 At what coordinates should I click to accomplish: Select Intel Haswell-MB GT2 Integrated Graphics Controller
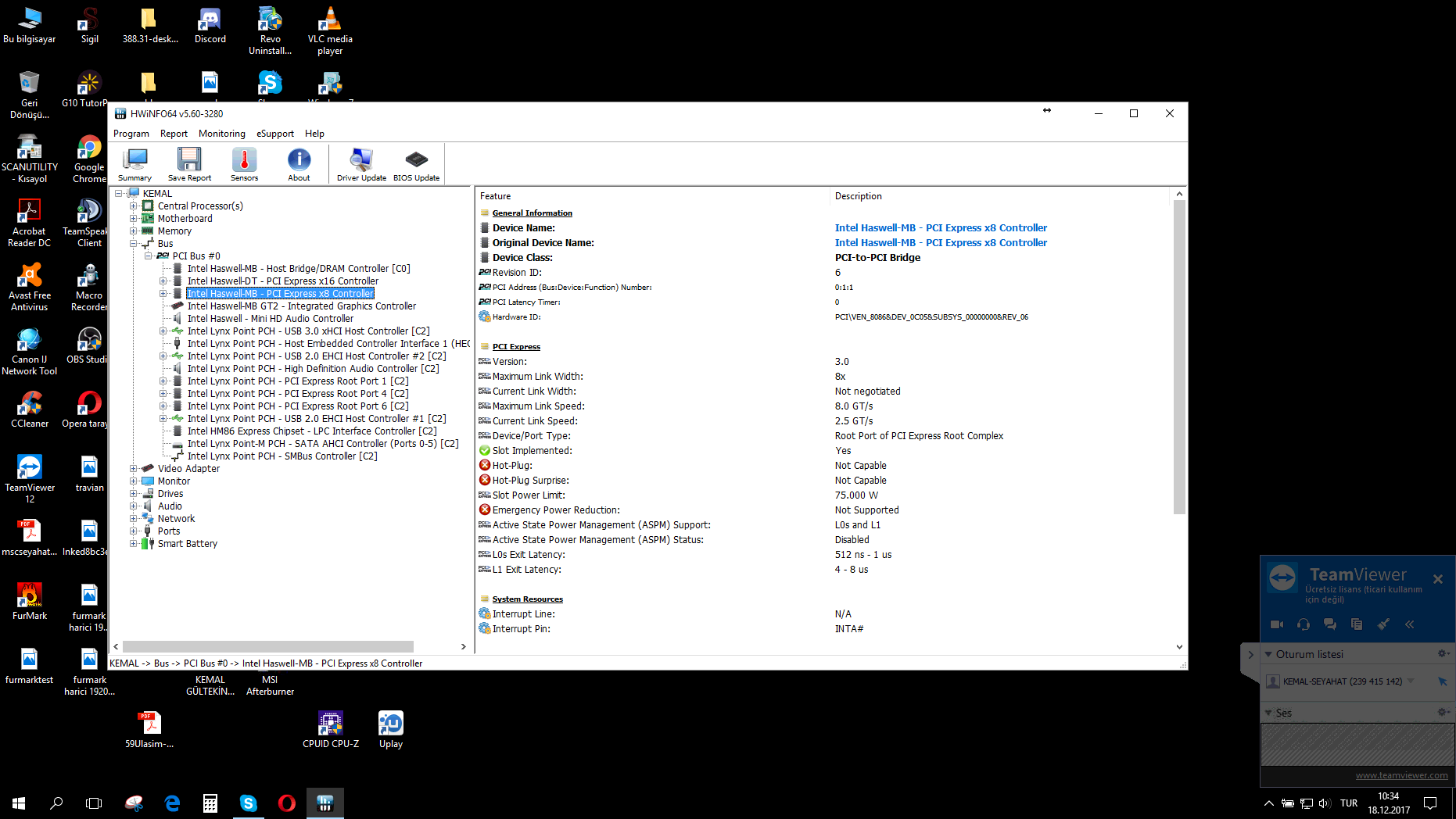(x=302, y=306)
